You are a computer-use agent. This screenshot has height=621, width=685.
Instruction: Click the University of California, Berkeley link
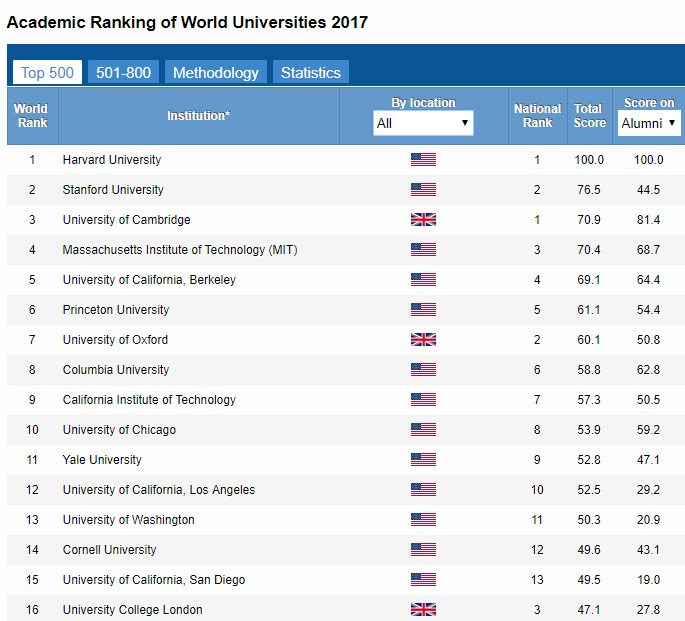click(x=149, y=280)
